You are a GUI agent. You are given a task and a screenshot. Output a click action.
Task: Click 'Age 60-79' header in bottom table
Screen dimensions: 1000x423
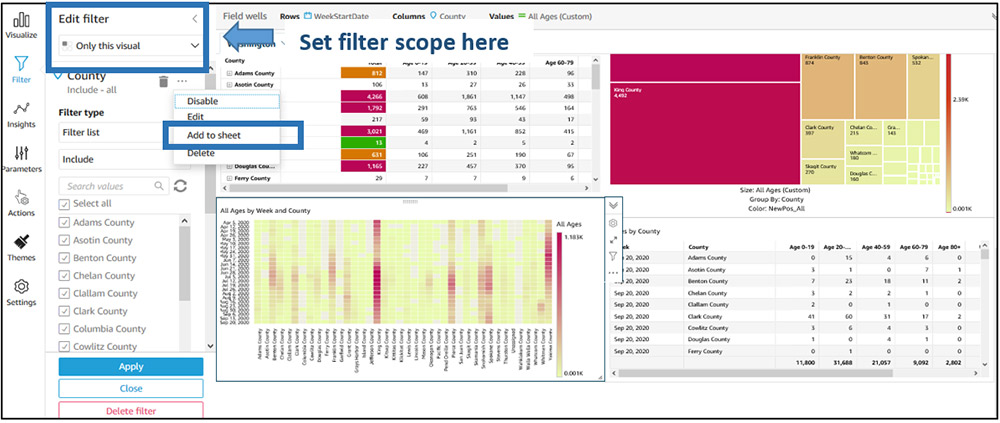(913, 247)
